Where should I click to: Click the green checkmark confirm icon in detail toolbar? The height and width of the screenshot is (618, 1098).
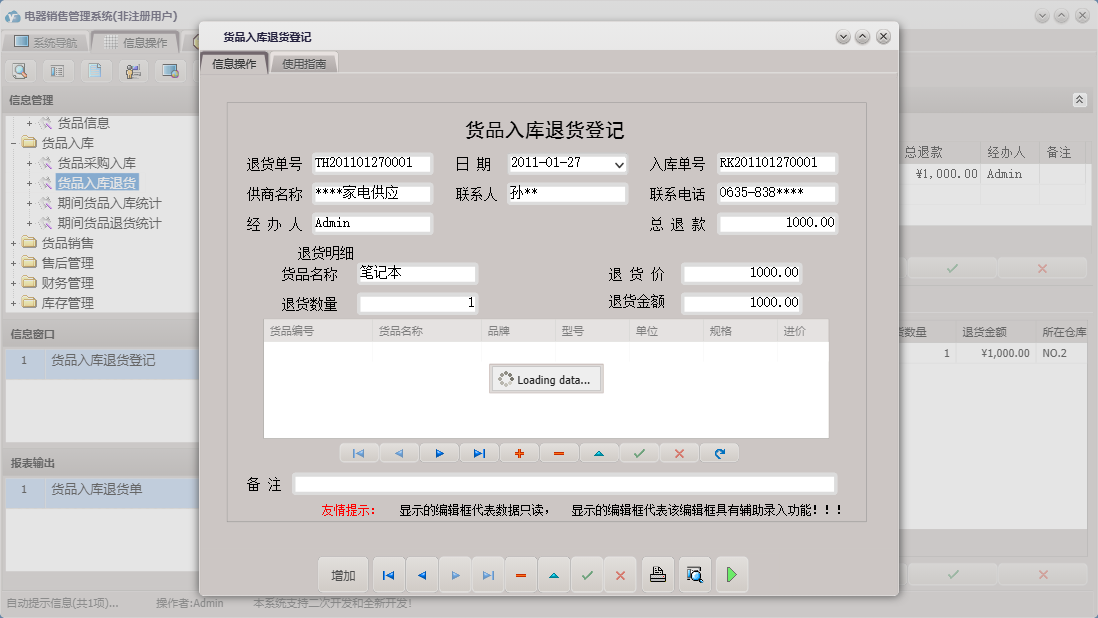coord(639,453)
